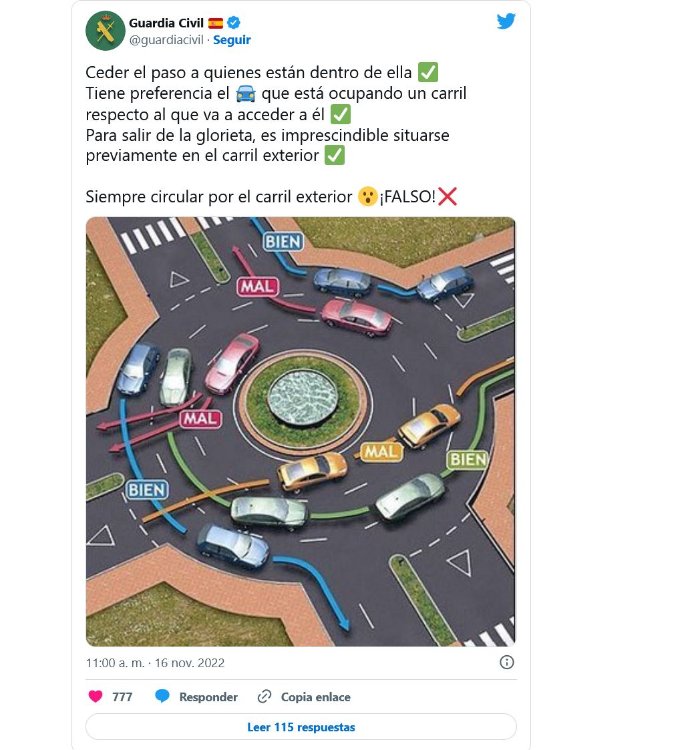
Task: Follow the account via Seguir
Action: 231,40
